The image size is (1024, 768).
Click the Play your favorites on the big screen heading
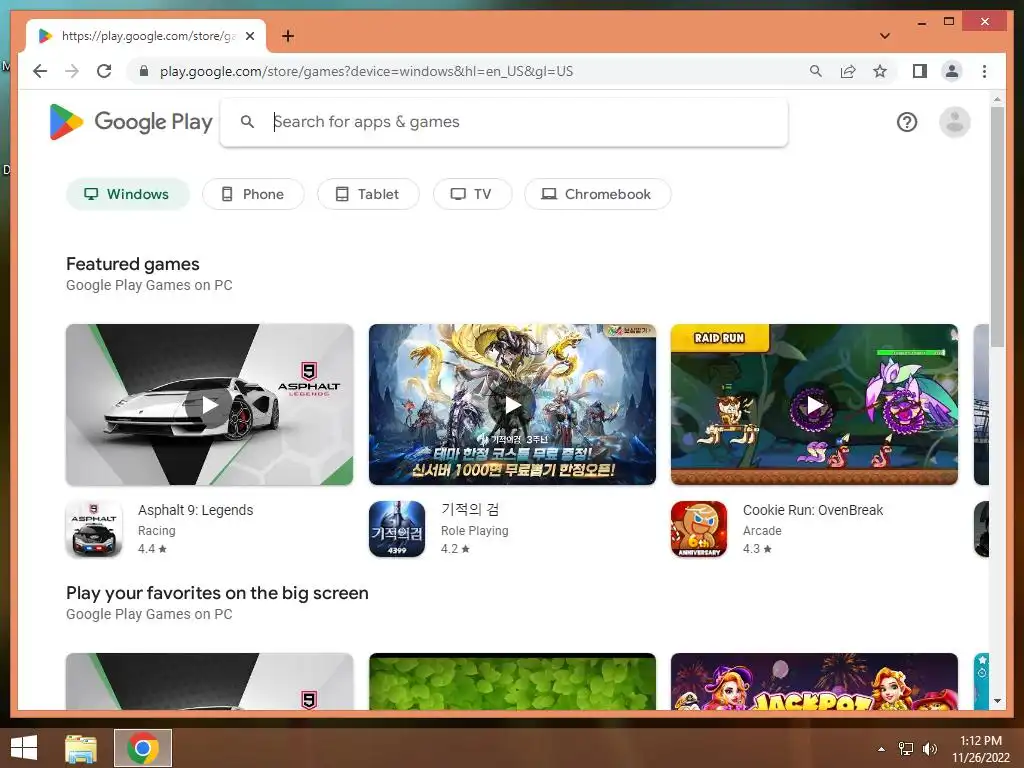coord(217,593)
